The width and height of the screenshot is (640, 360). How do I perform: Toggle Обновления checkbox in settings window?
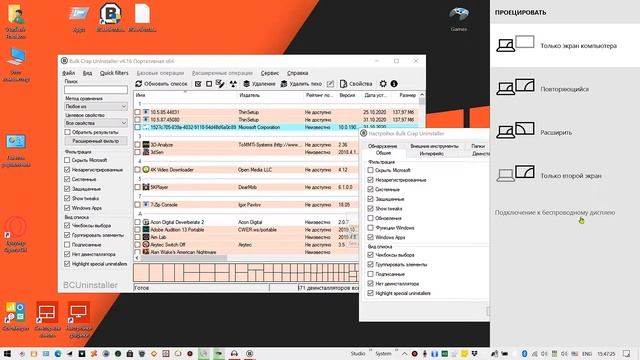371,218
